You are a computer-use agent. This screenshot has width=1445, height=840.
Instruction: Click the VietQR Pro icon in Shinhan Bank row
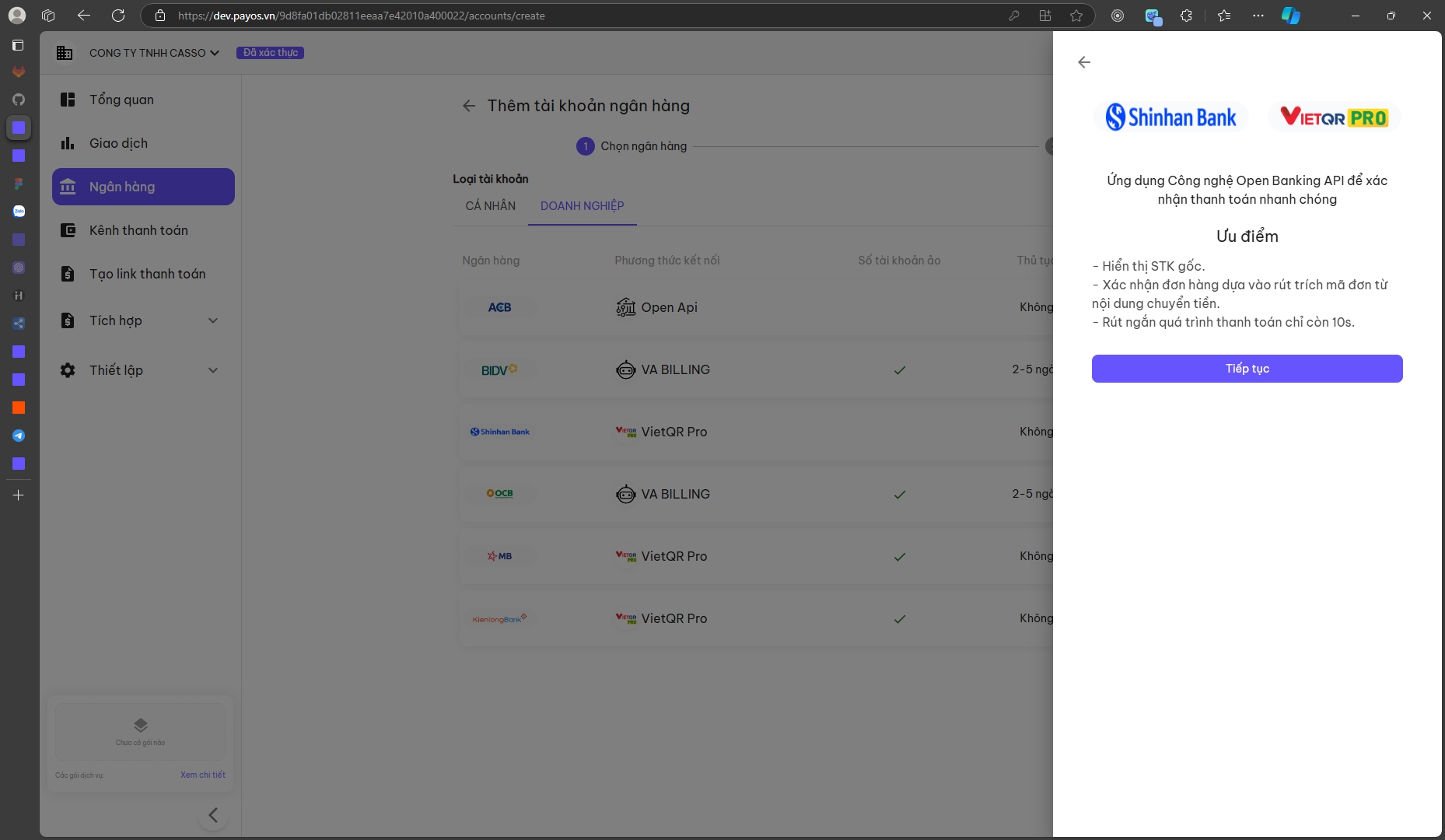626,432
